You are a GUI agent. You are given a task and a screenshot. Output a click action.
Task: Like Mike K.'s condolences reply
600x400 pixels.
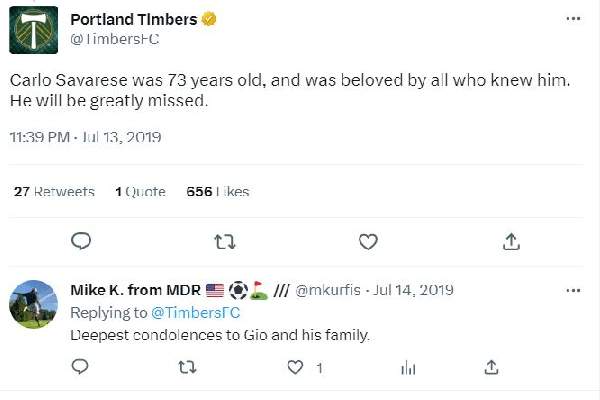(295, 368)
